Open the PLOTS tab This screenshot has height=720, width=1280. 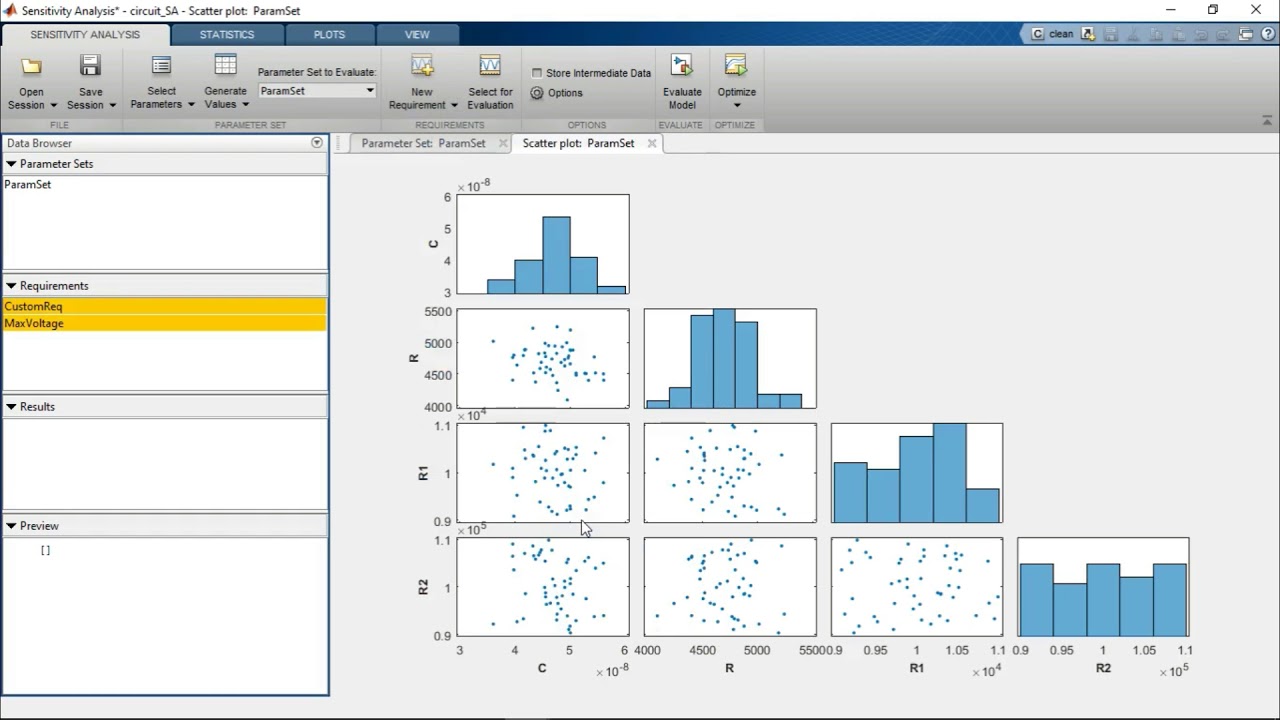pos(329,34)
